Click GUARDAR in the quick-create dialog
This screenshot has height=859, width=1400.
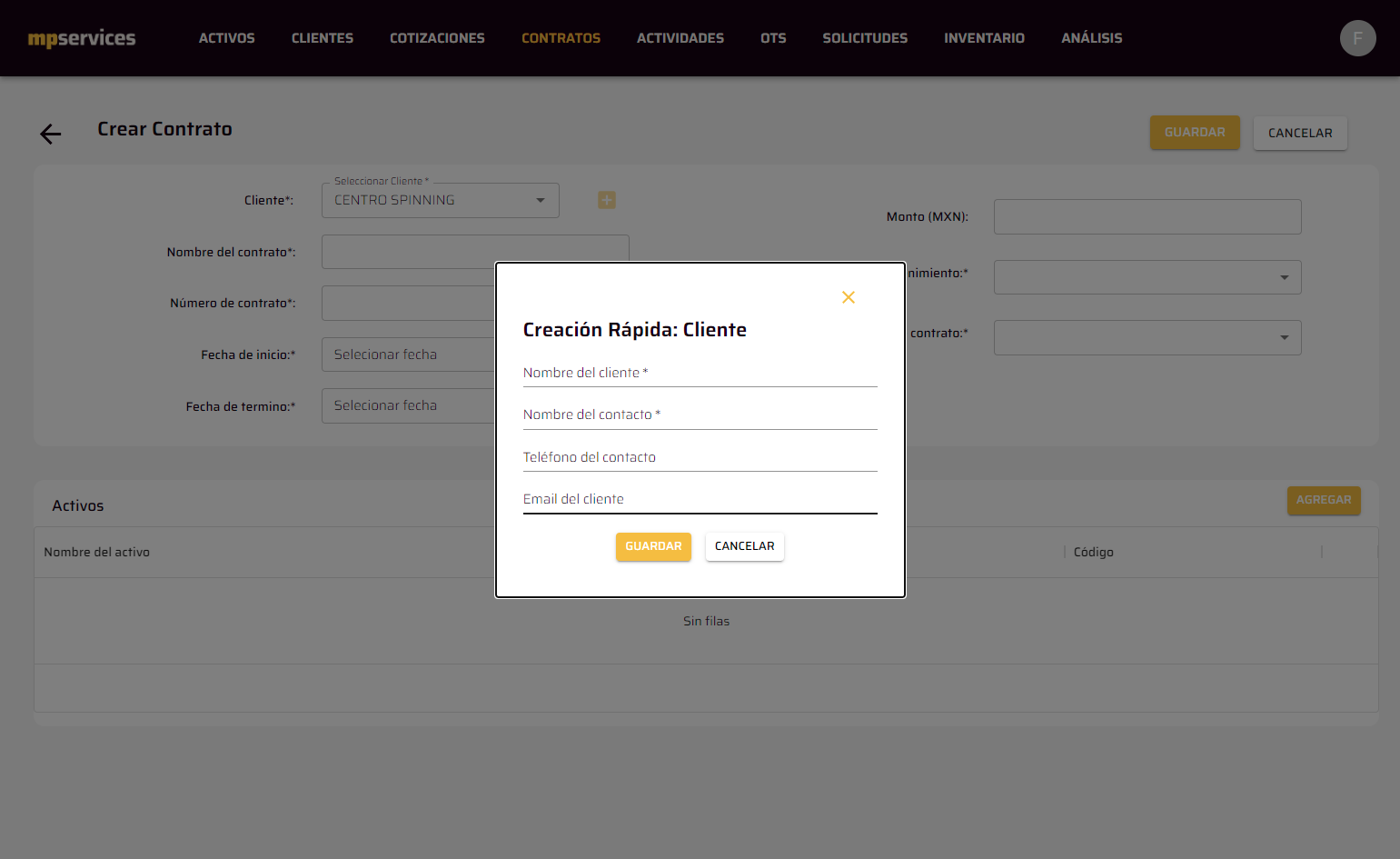(x=653, y=546)
